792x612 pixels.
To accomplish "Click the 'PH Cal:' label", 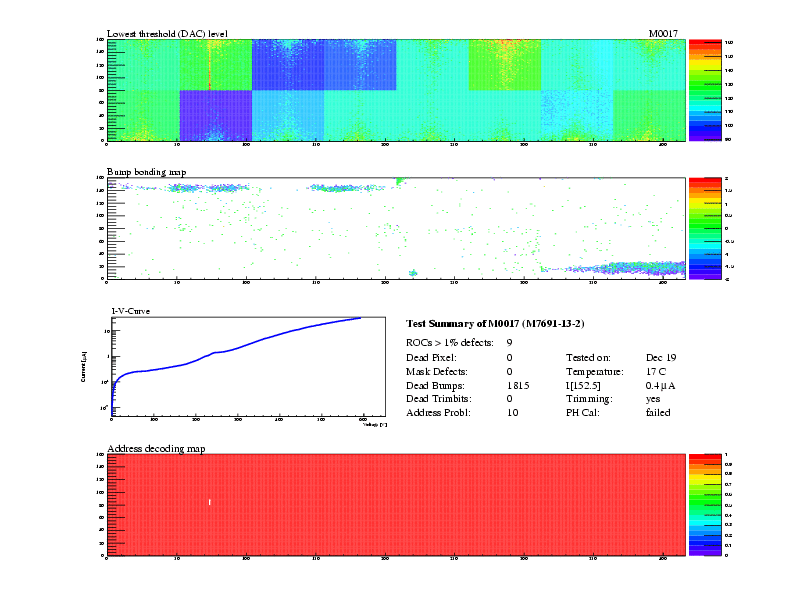I will (x=582, y=413).
